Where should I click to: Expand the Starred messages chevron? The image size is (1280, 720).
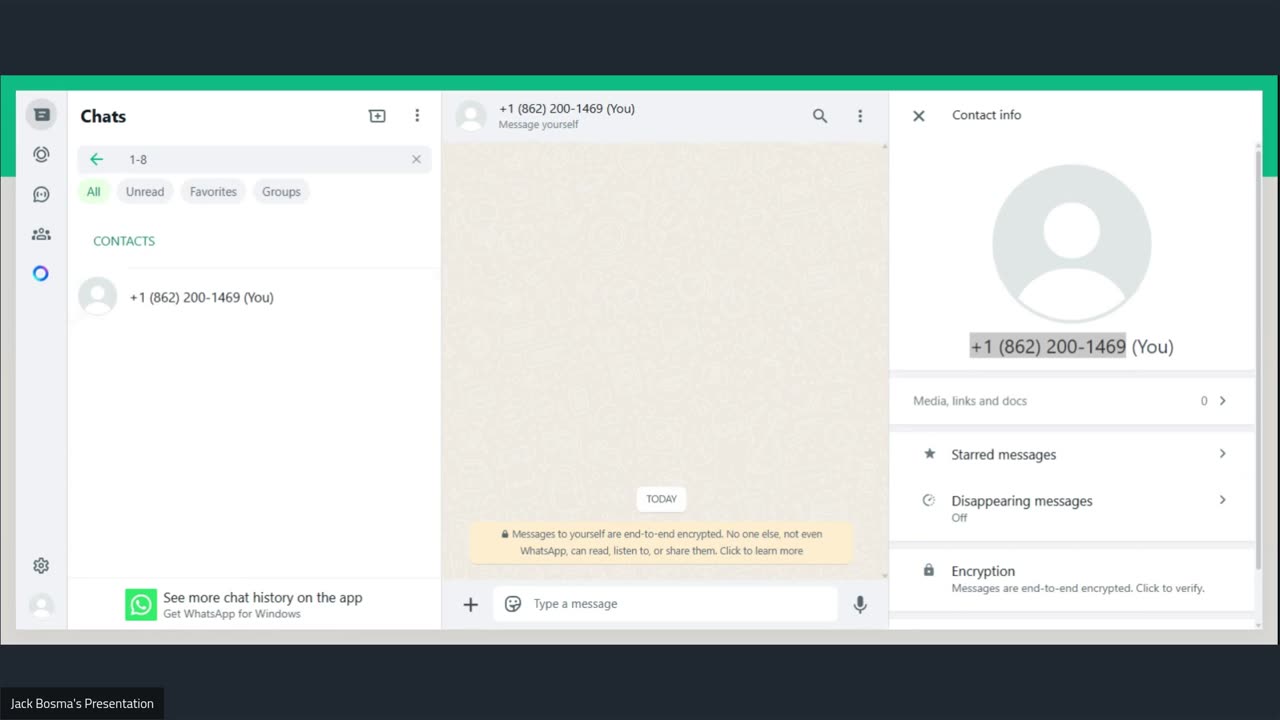[x=1222, y=454]
